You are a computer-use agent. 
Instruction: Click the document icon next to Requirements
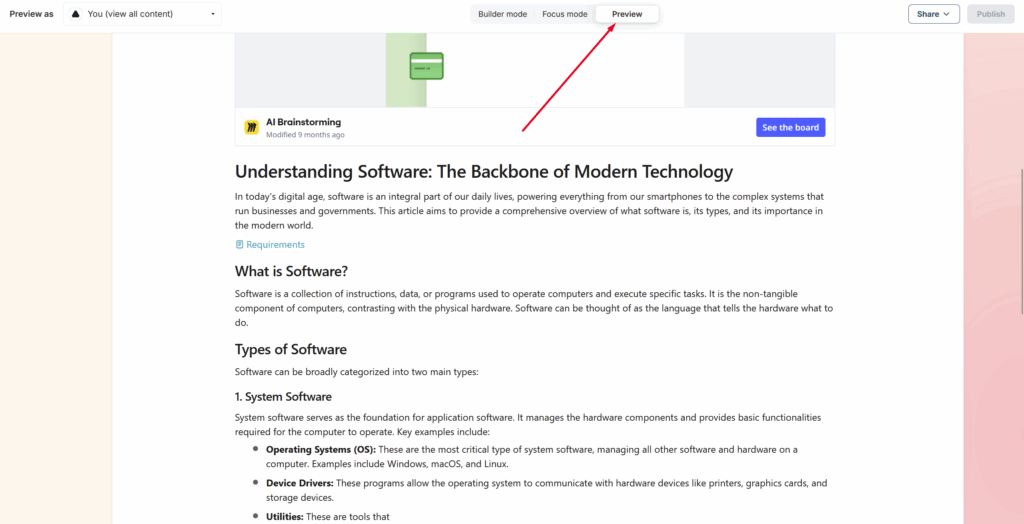(x=240, y=245)
